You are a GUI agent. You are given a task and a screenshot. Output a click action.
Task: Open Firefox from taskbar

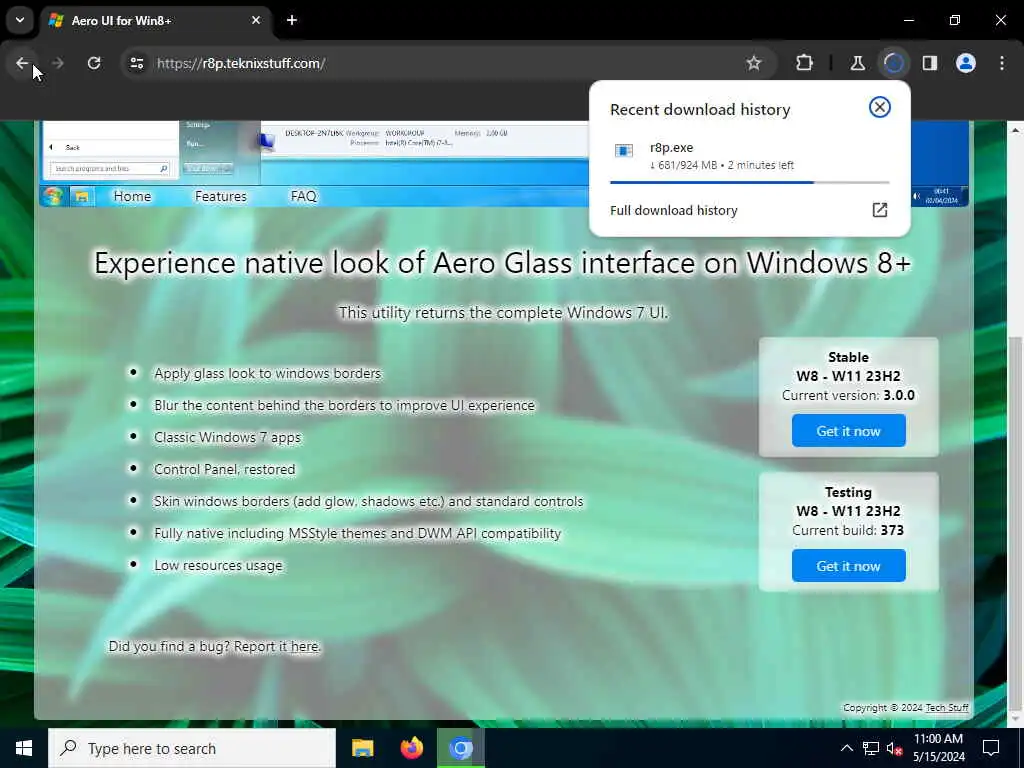pos(411,748)
